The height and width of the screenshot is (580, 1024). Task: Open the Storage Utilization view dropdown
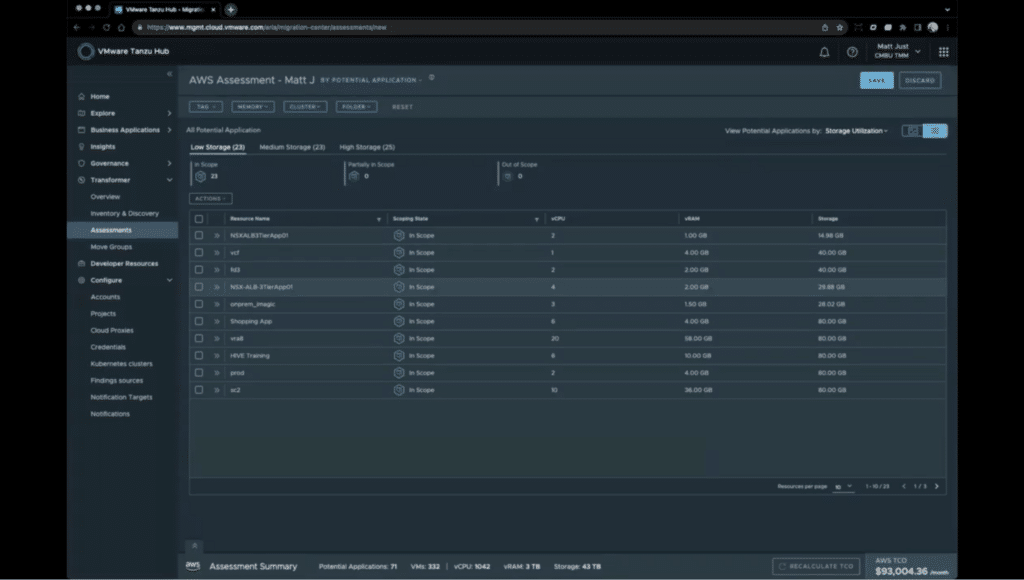pos(856,131)
